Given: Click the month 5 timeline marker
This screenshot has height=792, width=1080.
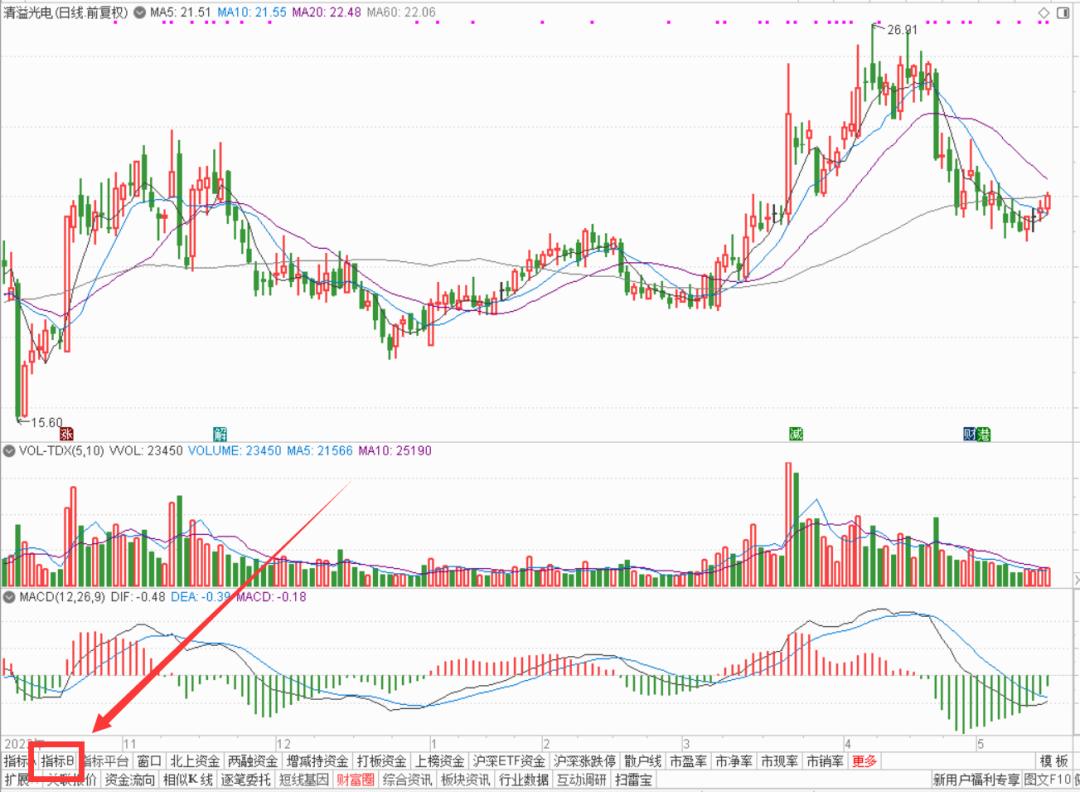Looking at the screenshot, I should tap(980, 744).
